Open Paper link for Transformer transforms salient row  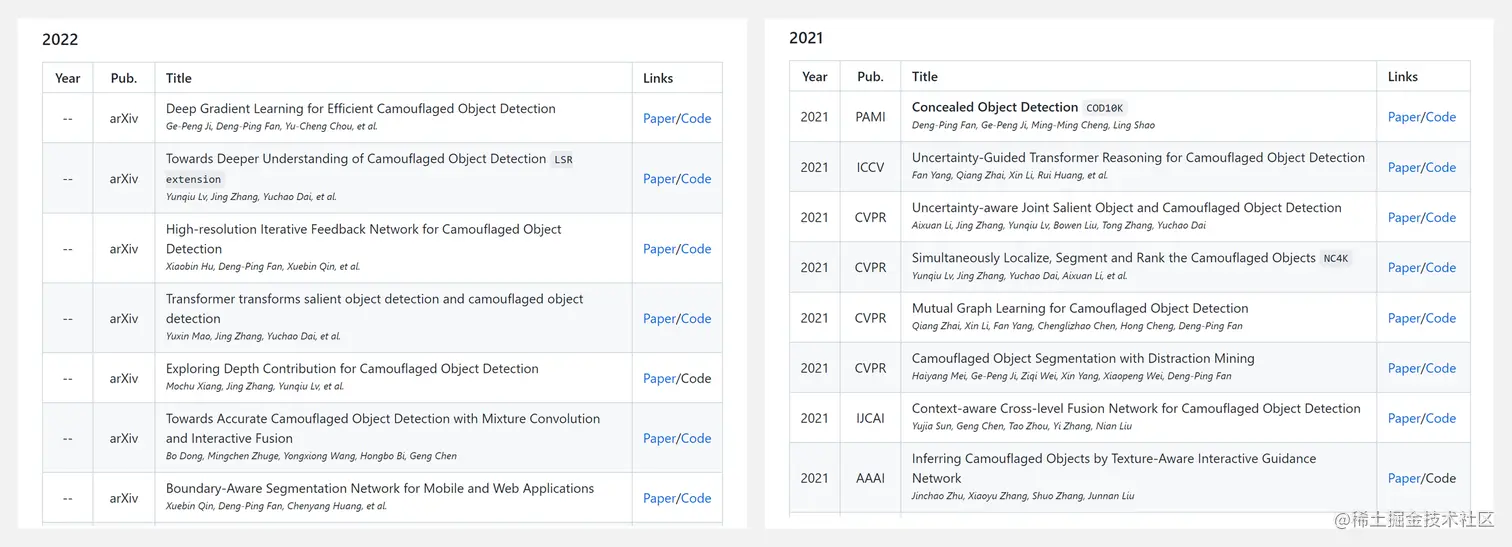(659, 319)
